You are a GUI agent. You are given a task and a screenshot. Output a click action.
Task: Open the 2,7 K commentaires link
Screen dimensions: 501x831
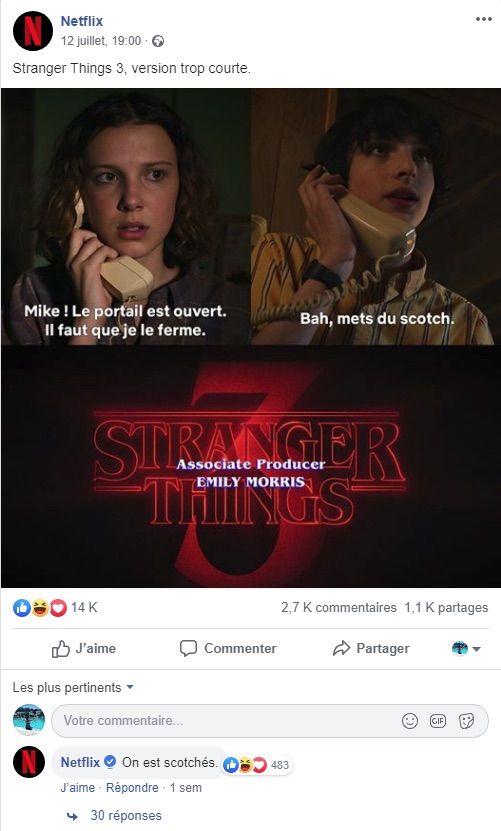pyautogui.click(x=339, y=607)
